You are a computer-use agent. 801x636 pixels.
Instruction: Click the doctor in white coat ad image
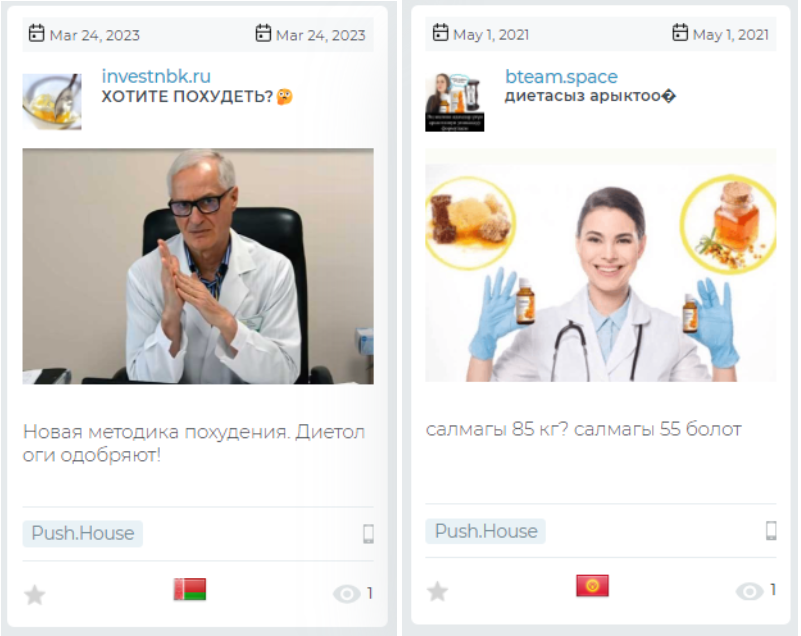198,266
